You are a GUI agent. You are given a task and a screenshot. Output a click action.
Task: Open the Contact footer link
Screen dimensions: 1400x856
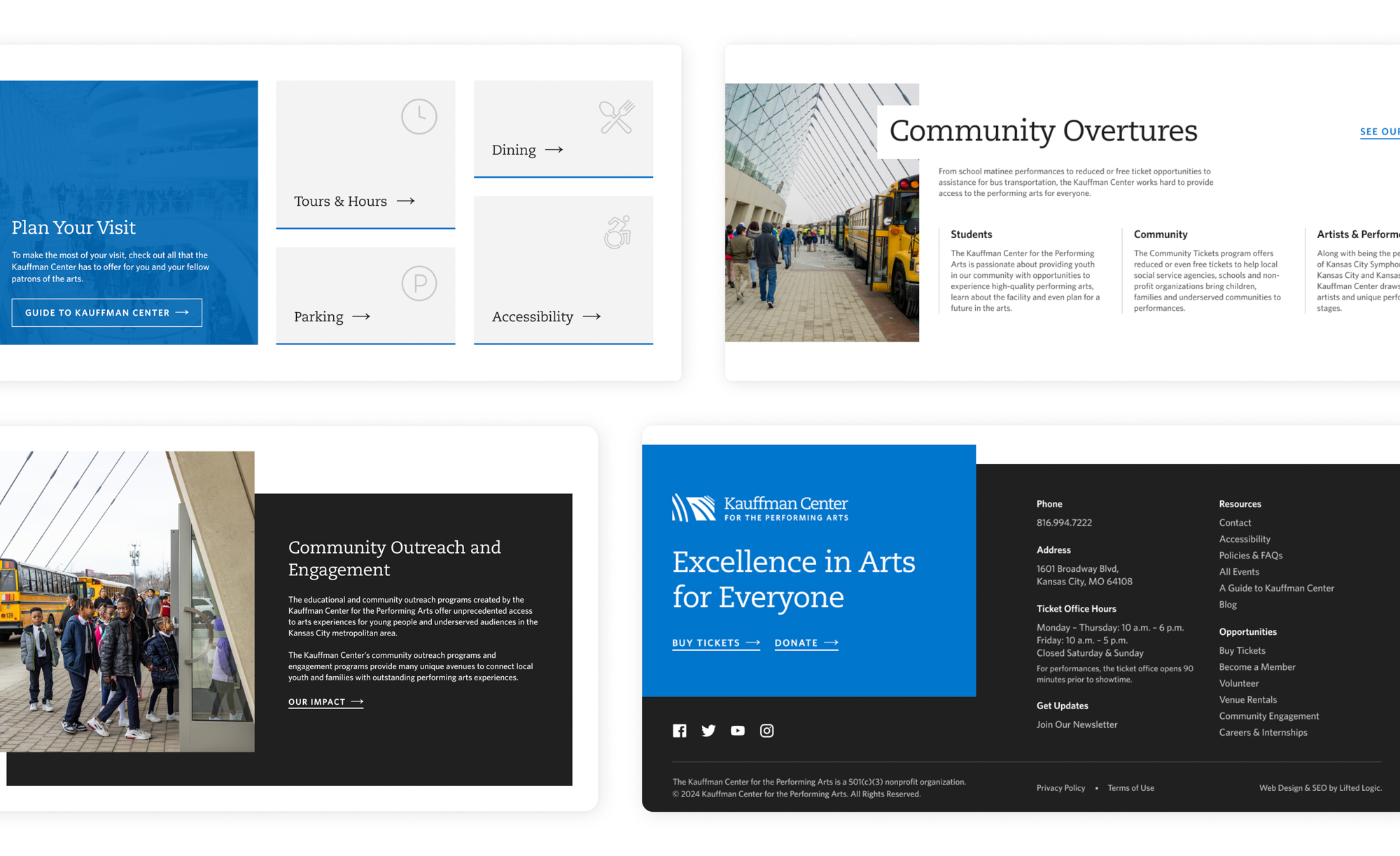pos(1235,523)
